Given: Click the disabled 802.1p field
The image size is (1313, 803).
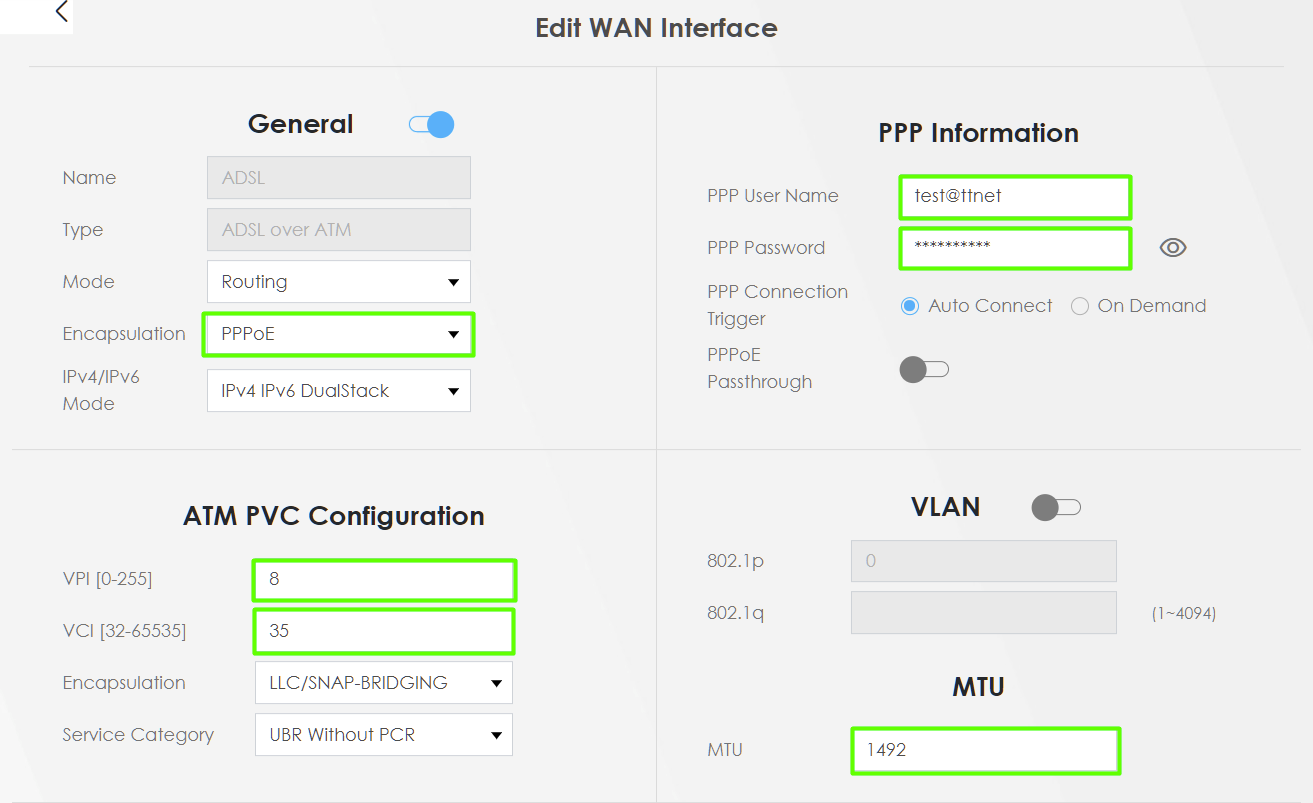Looking at the screenshot, I should point(984,561).
